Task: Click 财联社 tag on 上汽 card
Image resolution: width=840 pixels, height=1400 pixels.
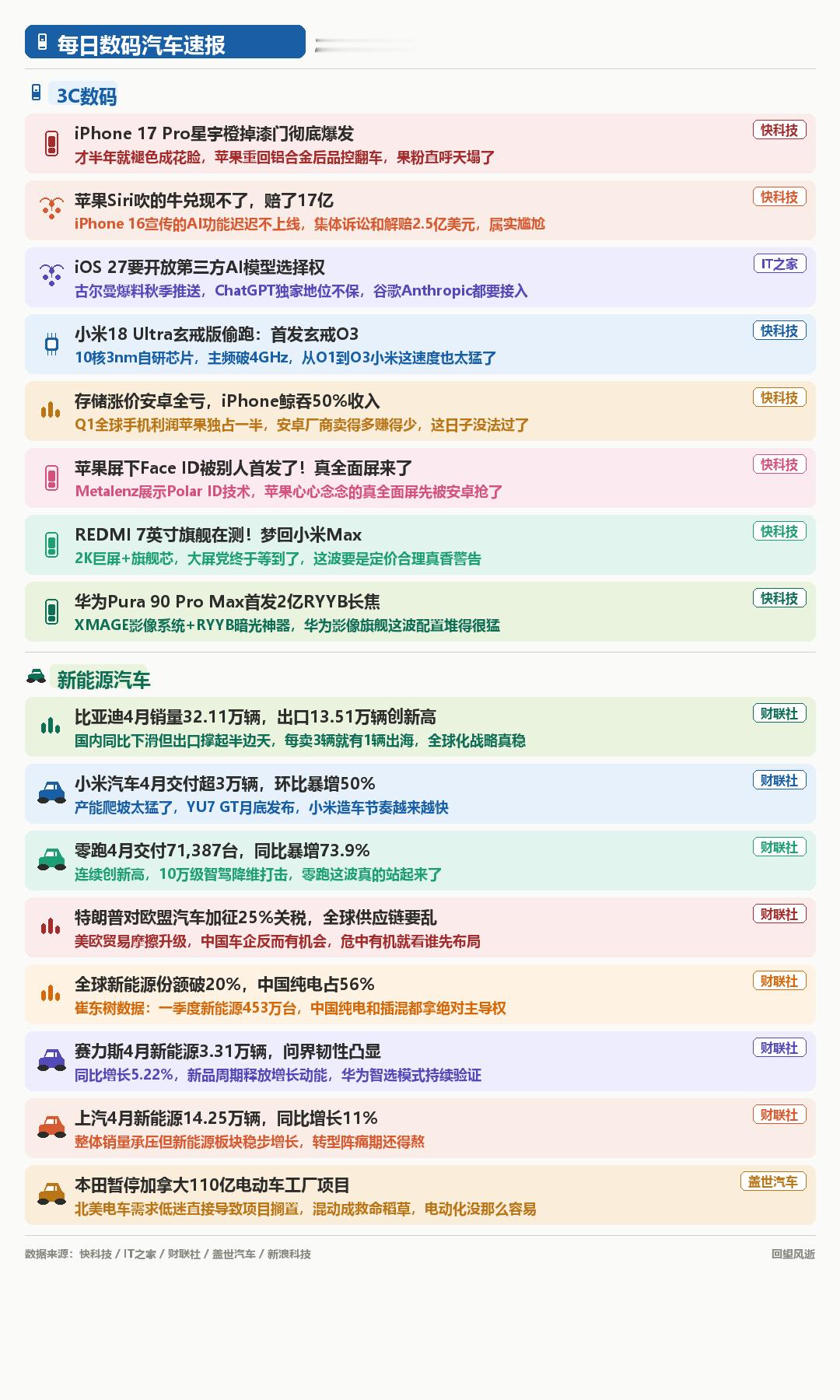Action: pyautogui.click(x=779, y=1115)
